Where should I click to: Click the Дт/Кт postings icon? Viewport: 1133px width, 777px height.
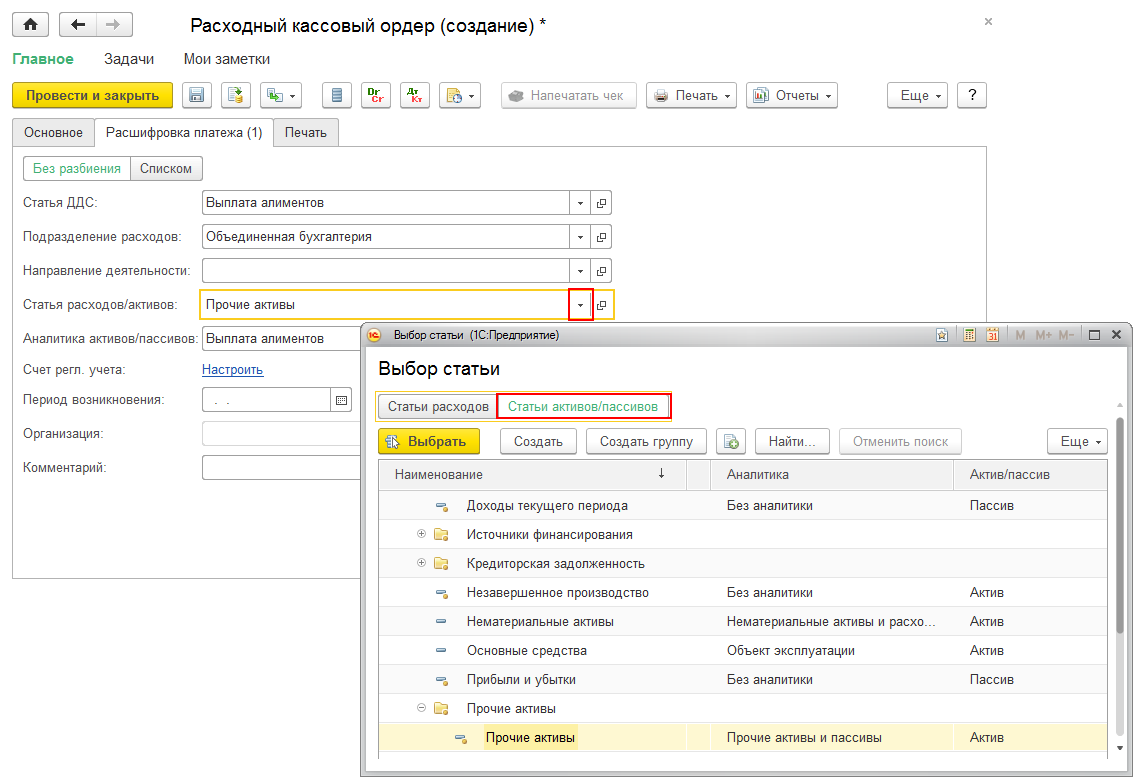[414, 96]
